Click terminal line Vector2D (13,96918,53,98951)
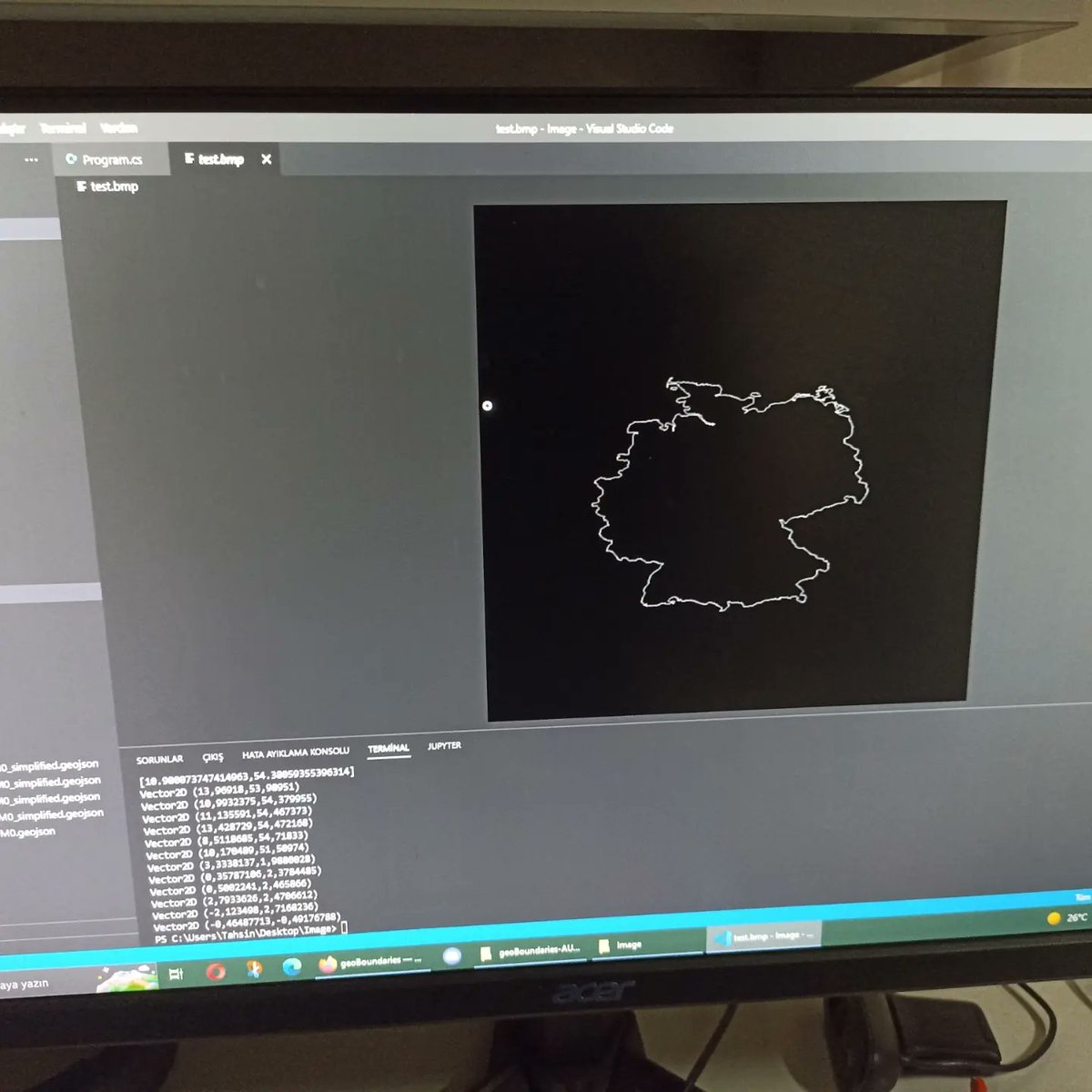1092x1092 pixels. 219,790
